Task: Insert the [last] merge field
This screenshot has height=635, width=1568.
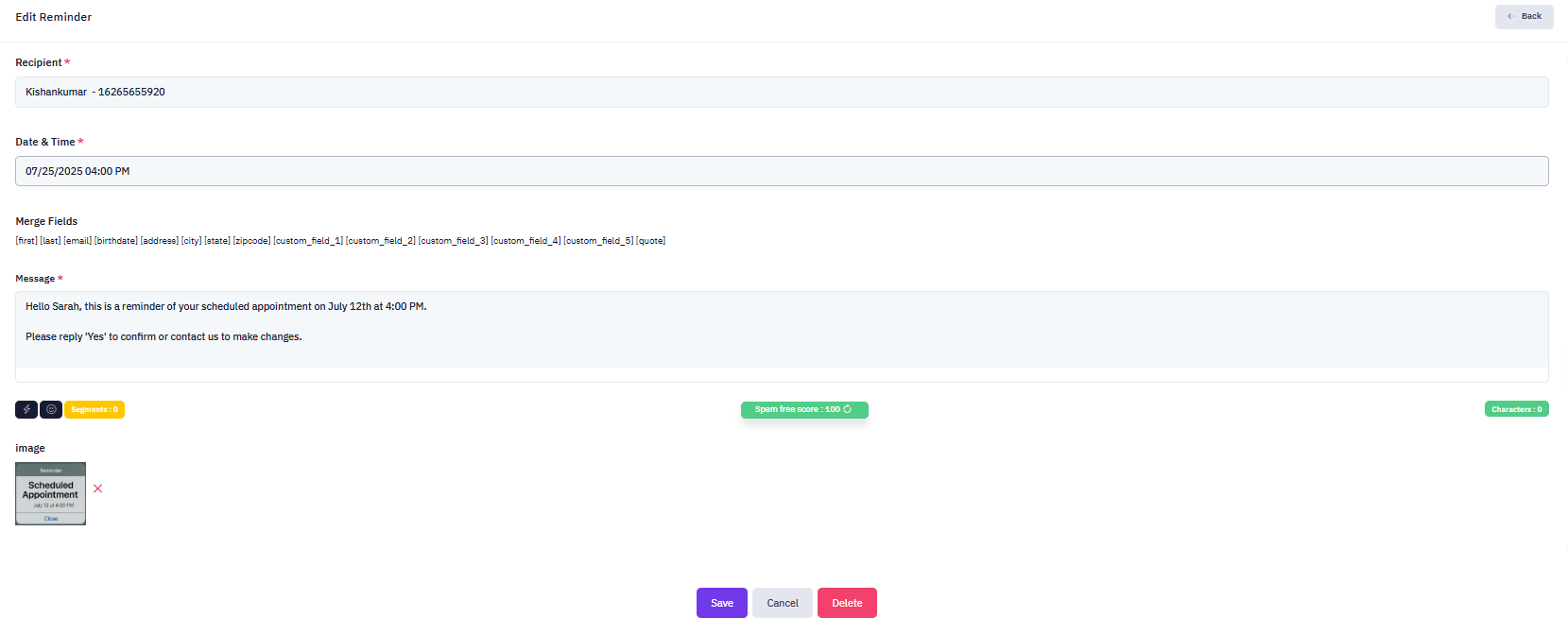Action: point(50,241)
